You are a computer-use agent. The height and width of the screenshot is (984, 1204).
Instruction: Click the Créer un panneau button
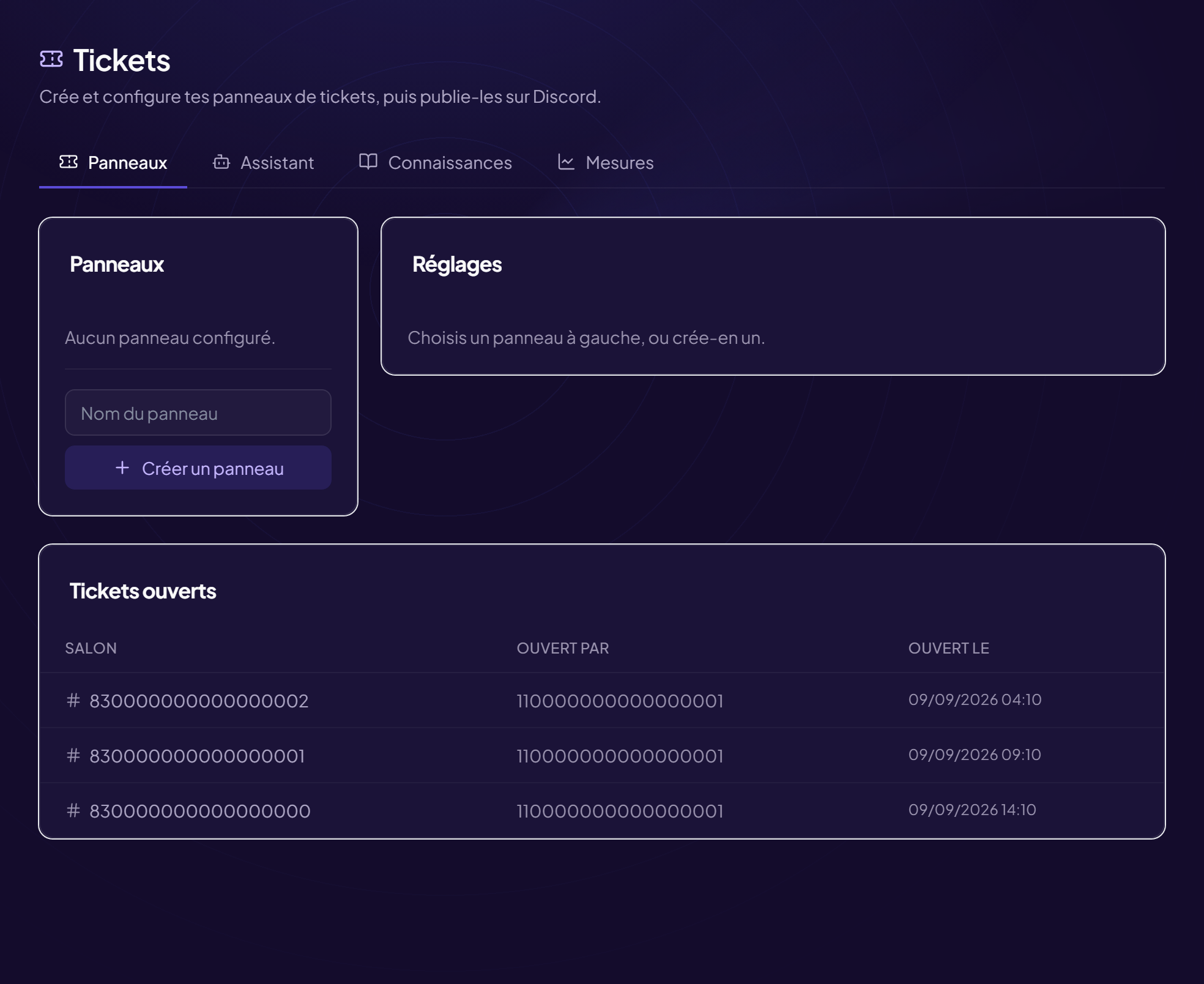[198, 468]
